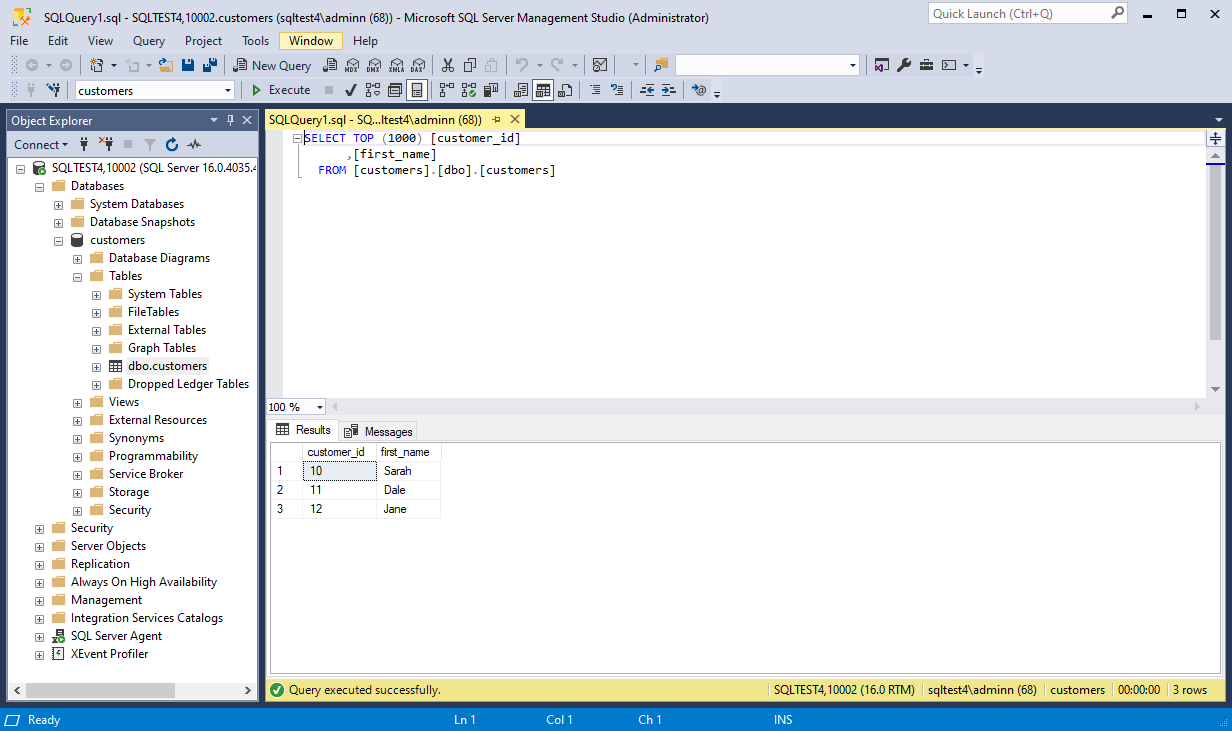
Task: Expand the Views node
Action: (78, 401)
